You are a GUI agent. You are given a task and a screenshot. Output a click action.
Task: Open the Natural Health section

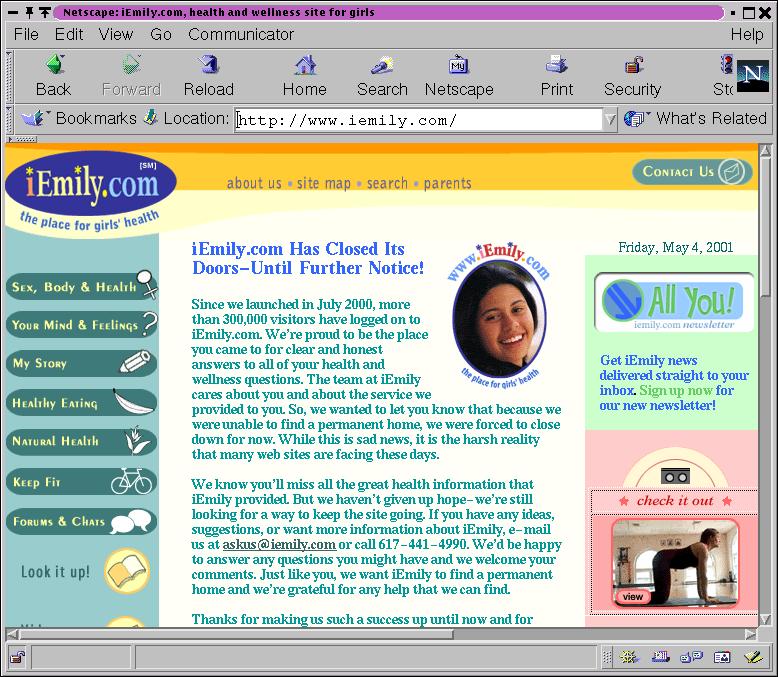(82, 441)
